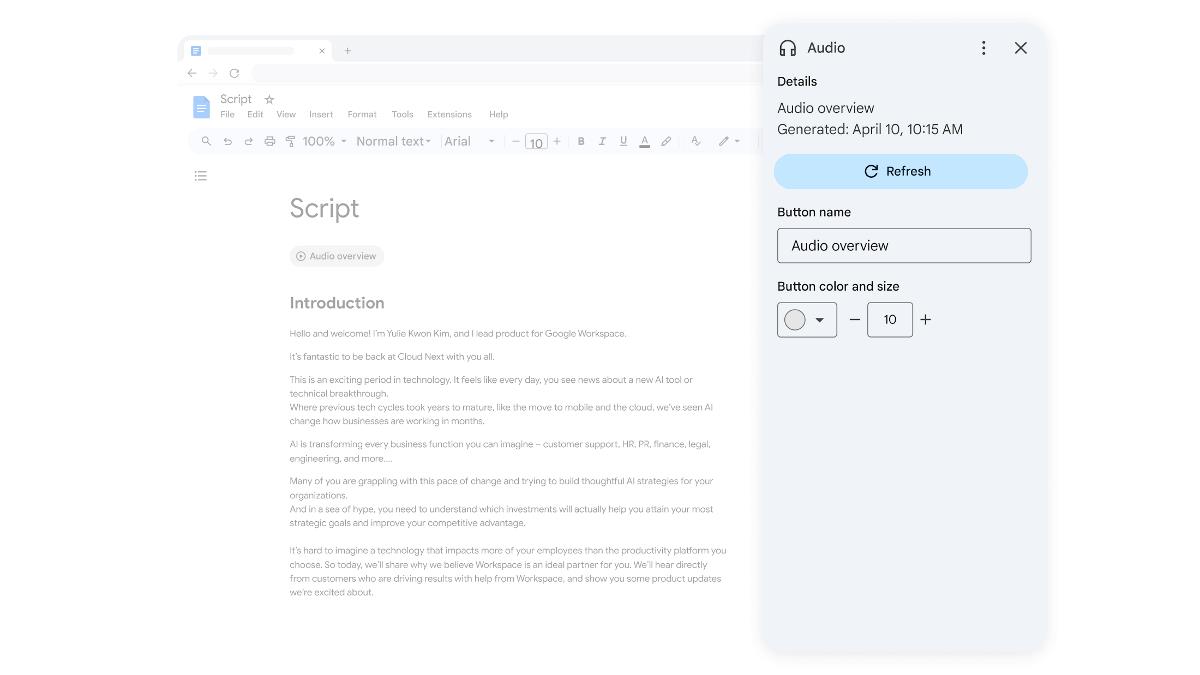Click the print icon in the toolbar
This screenshot has width=1200, height=675.
269,141
